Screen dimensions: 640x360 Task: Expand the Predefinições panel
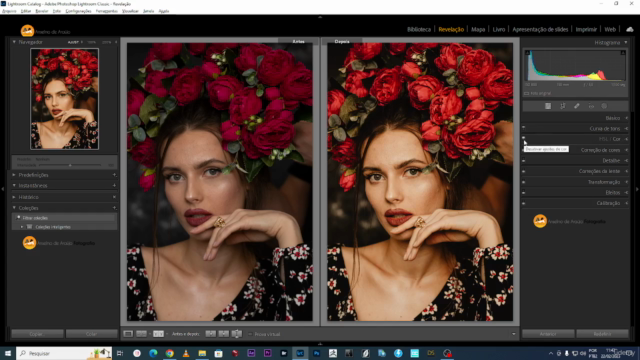(x=14, y=175)
